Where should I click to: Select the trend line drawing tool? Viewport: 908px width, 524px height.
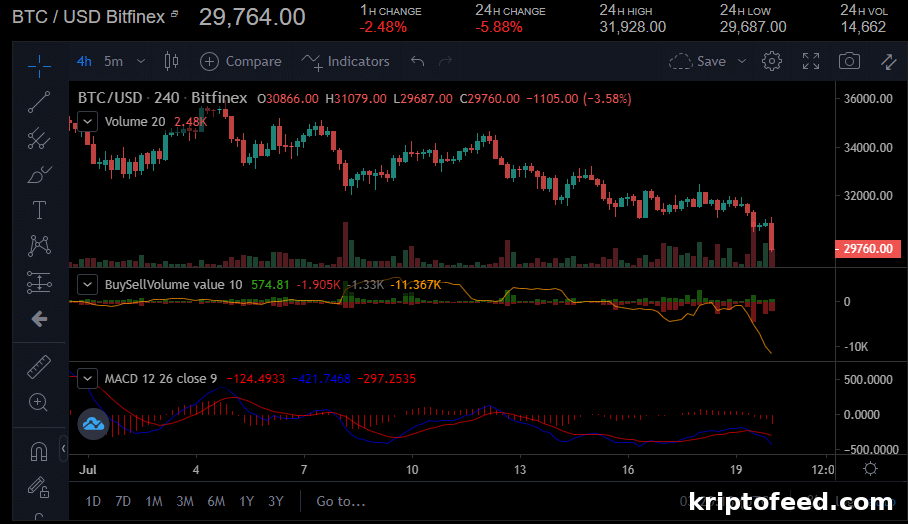point(39,102)
